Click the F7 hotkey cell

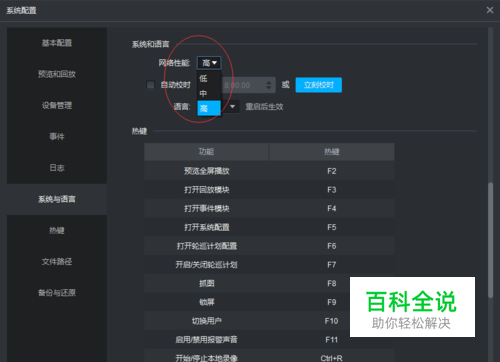(x=332, y=265)
